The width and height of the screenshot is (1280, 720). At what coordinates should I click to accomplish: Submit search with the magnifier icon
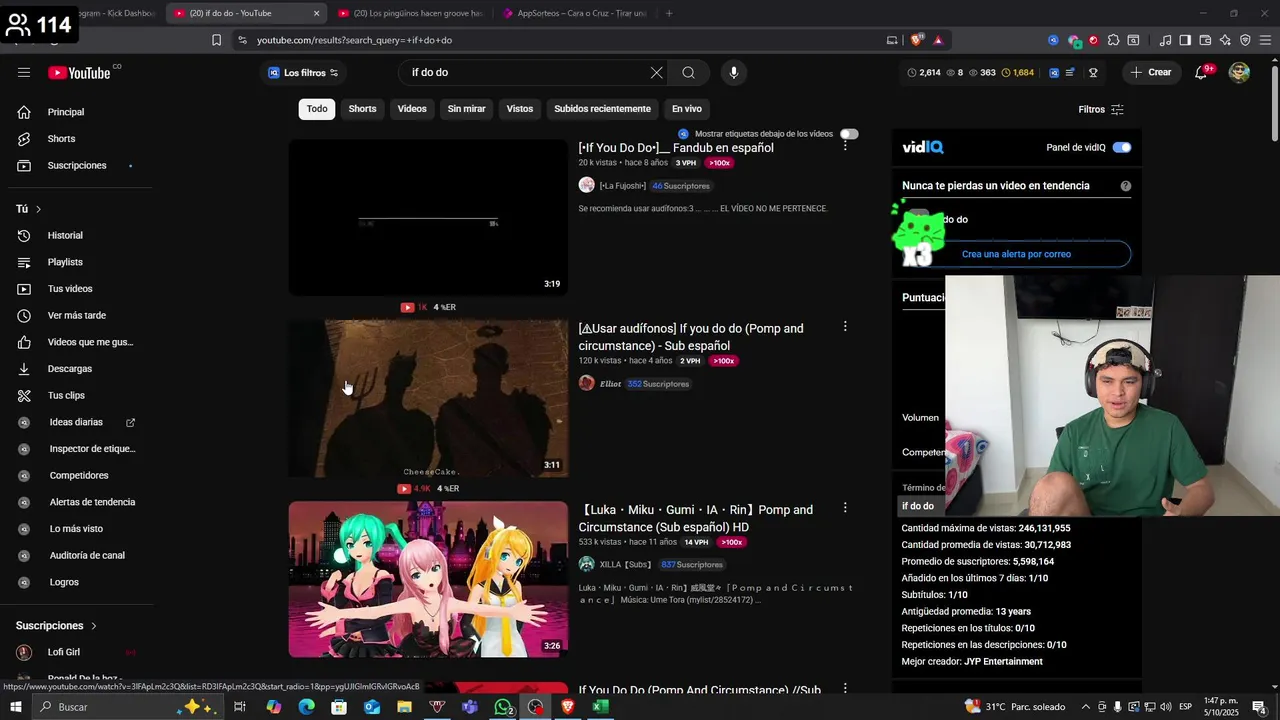point(688,72)
